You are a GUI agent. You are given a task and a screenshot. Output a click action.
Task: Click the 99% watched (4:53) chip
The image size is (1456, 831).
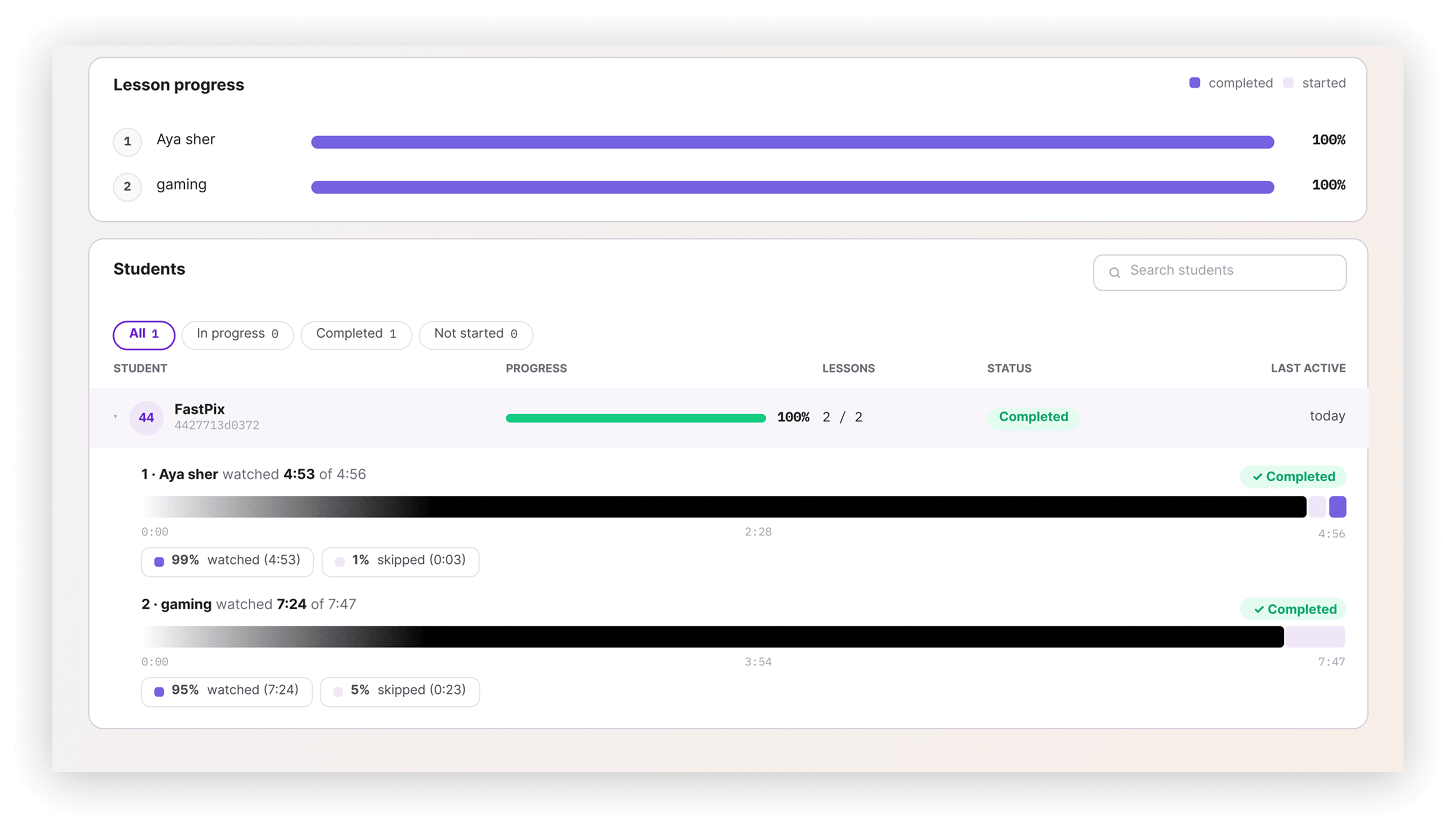[227, 561]
